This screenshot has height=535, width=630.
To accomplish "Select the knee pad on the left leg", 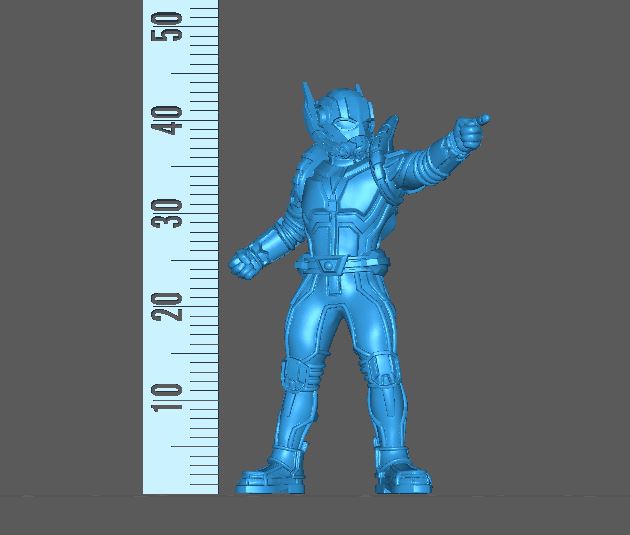I will (297, 377).
